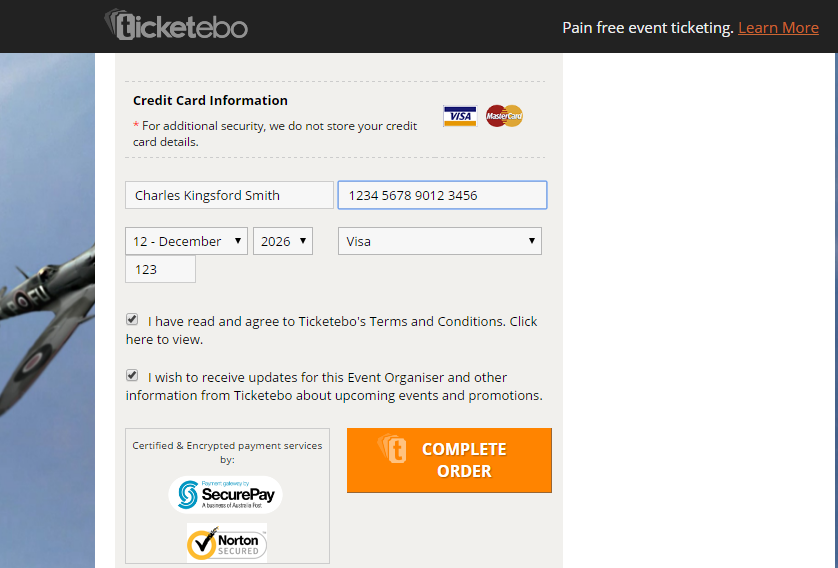The image size is (838, 568).
Task: Click the Complete Order button
Action: tap(449, 460)
